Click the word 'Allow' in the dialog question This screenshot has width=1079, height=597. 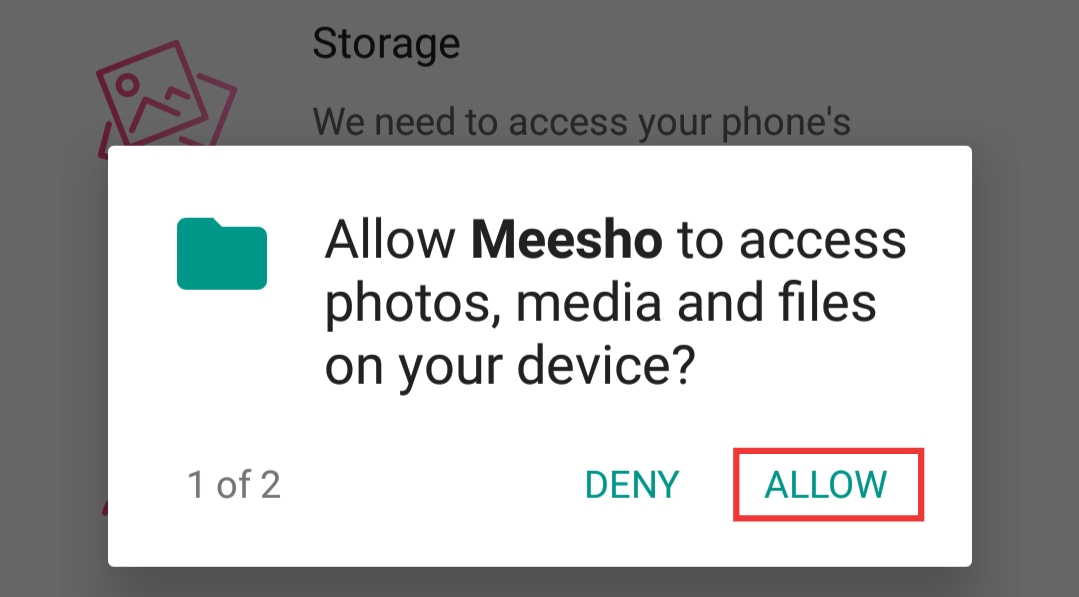coord(390,241)
